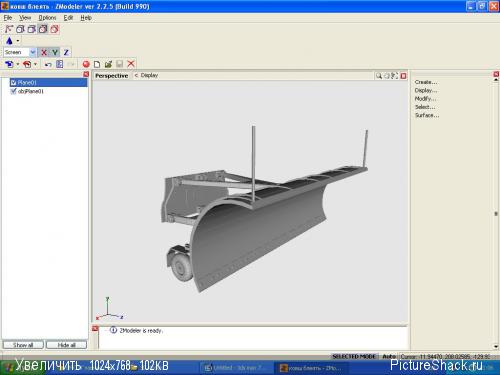Select the vertices level tool icon
Image resolution: width=500 pixels, height=375 pixels.
click(9, 29)
